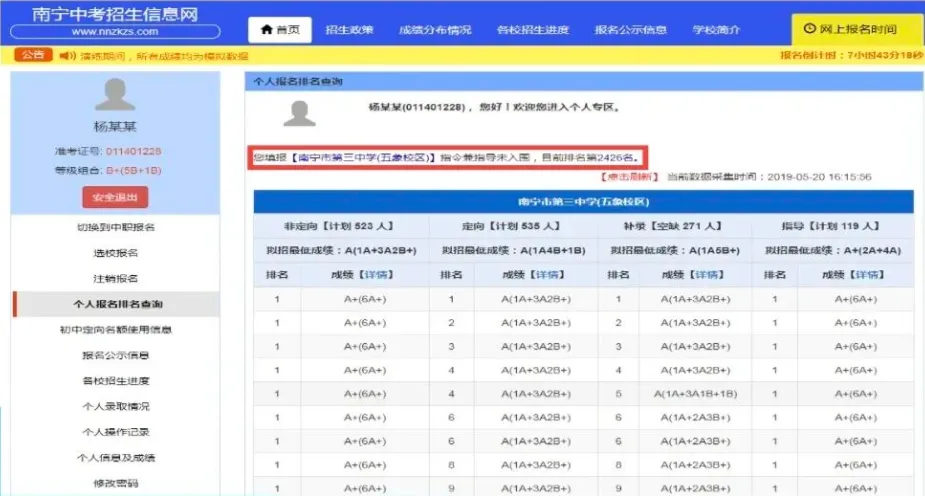Click the 补录【空缺 271 人】 header
This screenshot has width=925, height=496.
[674, 226]
